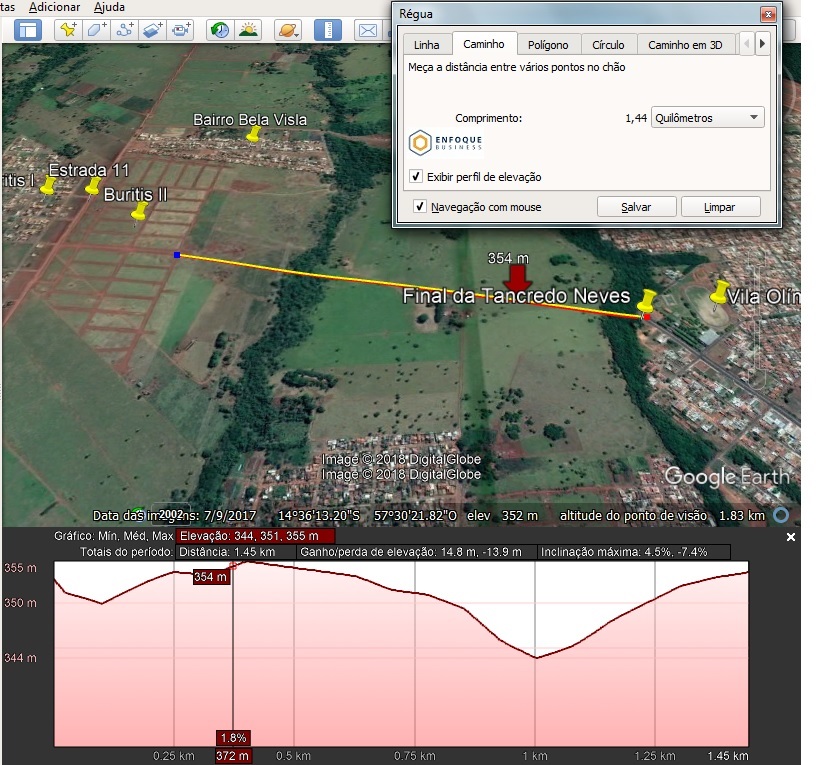Toggle Navegação com mouse checkbox
The height and width of the screenshot is (765, 818).
coord(420,207)
